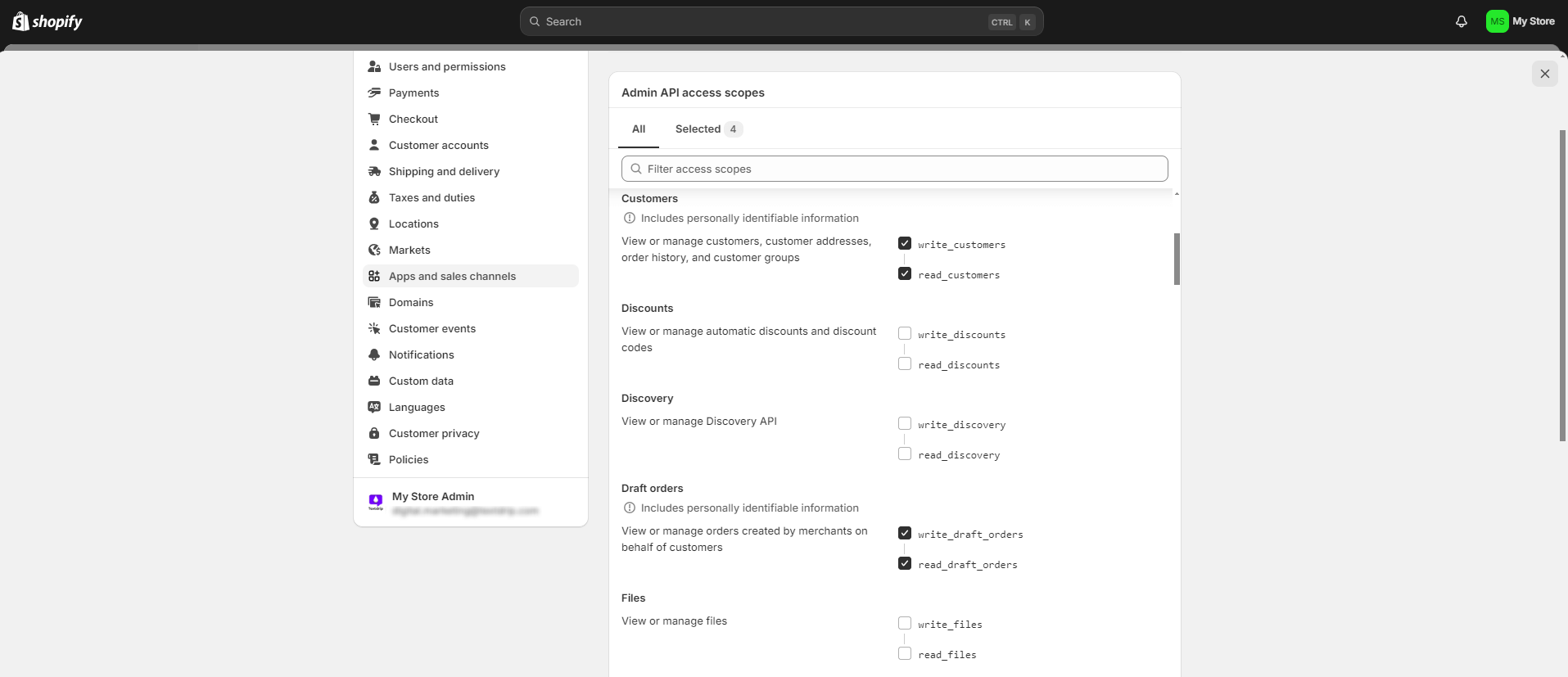Click the Apps and sales channels icon
This screenshot has height=677, width=1568.
374,276
